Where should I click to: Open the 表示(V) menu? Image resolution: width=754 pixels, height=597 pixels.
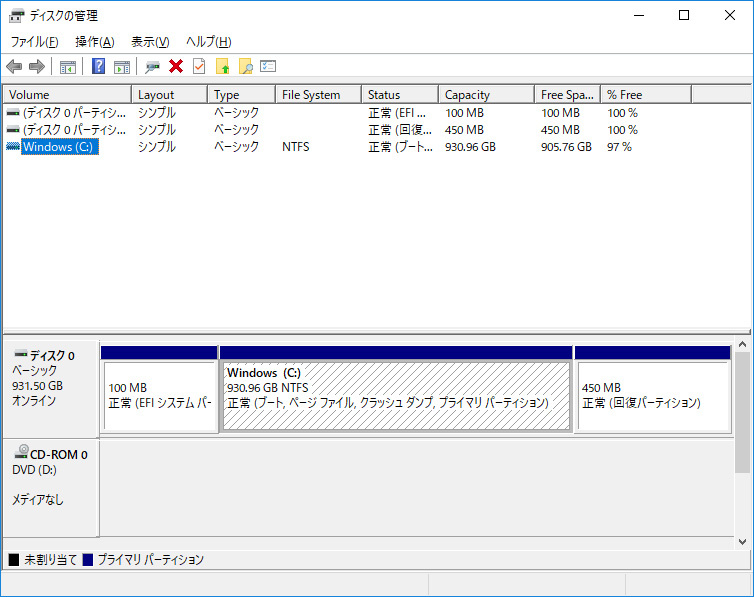150,42
